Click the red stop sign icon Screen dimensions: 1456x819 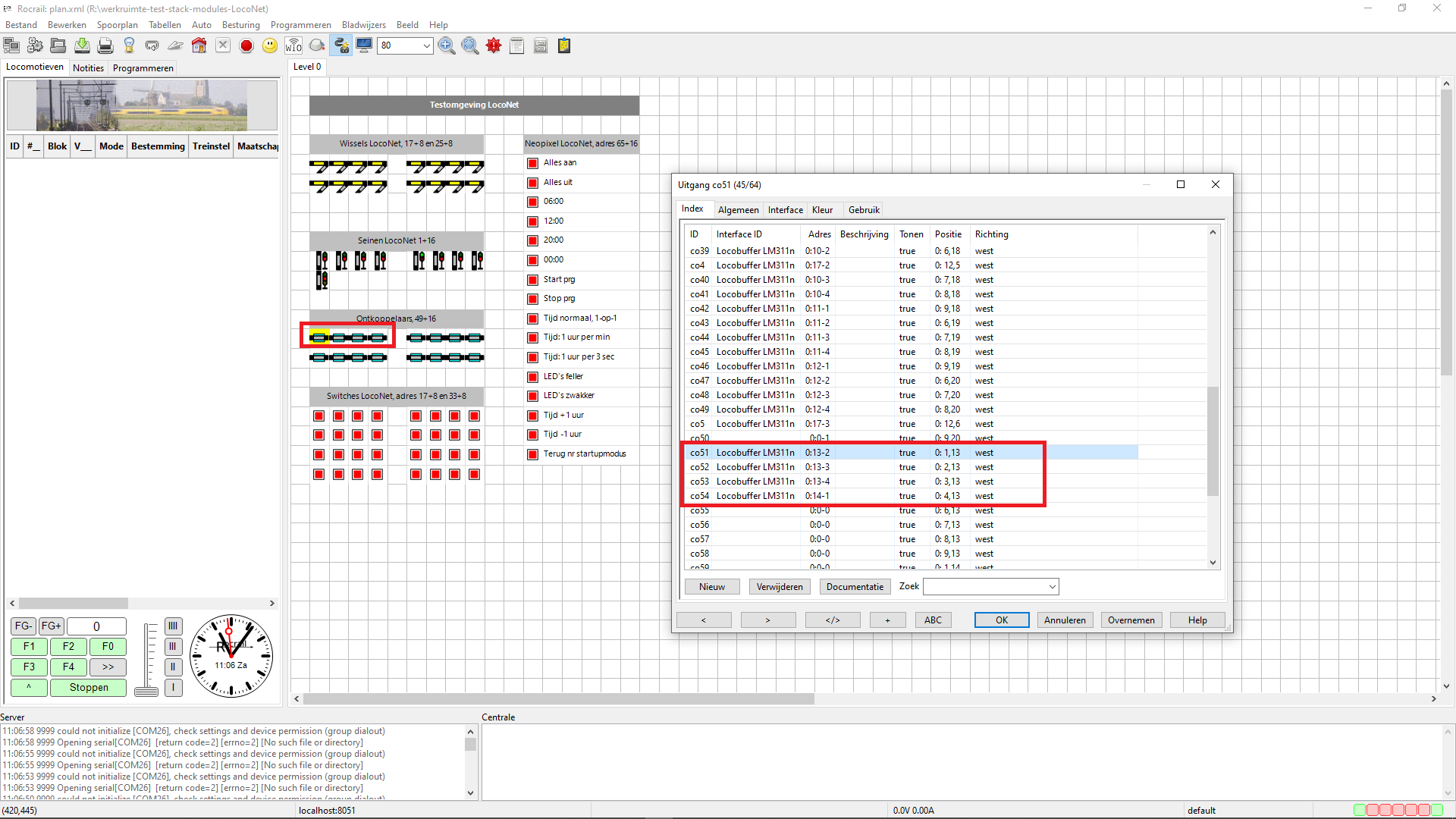[246, 46]
